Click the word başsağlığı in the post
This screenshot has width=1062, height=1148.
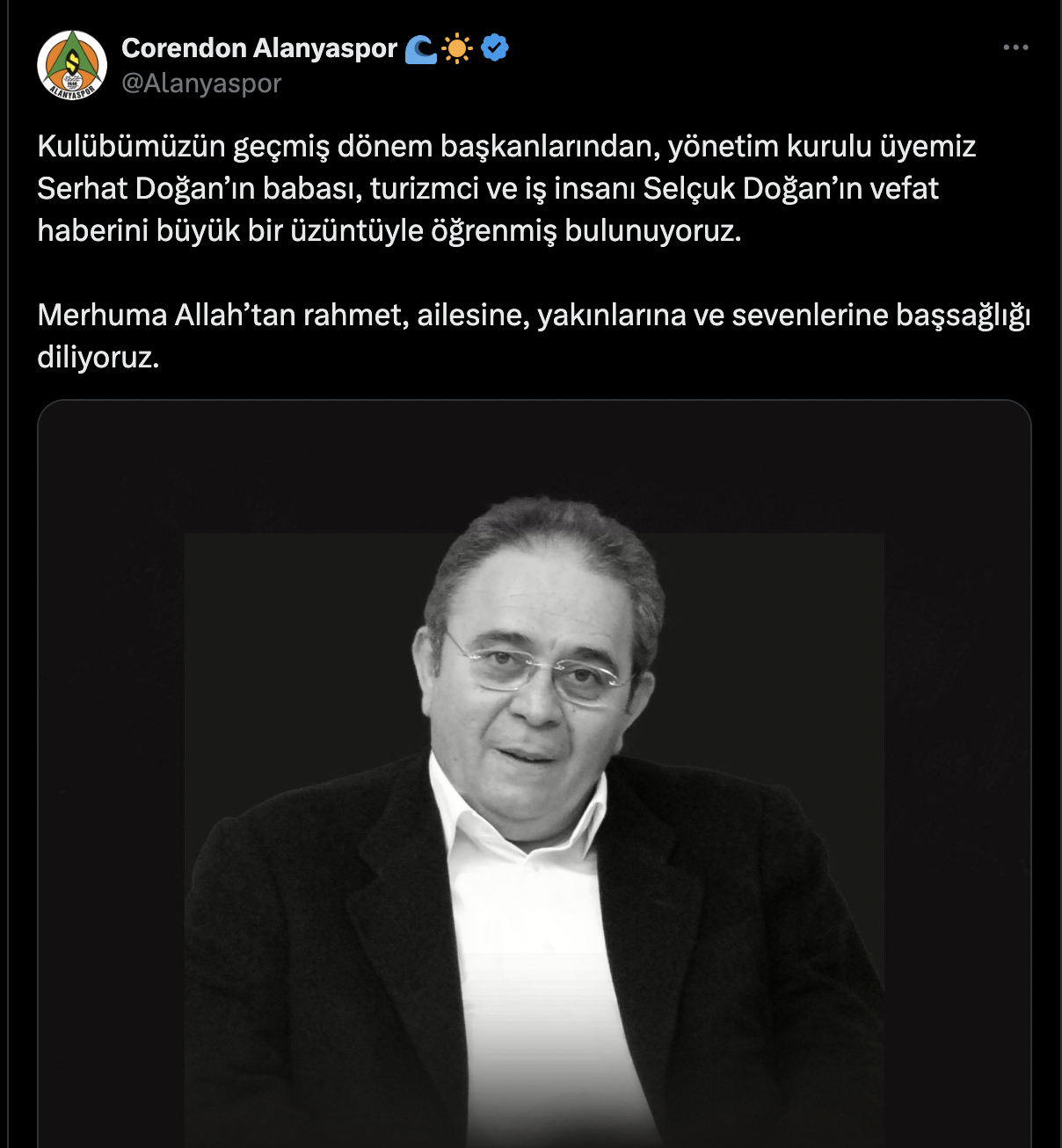pos(964,315)
